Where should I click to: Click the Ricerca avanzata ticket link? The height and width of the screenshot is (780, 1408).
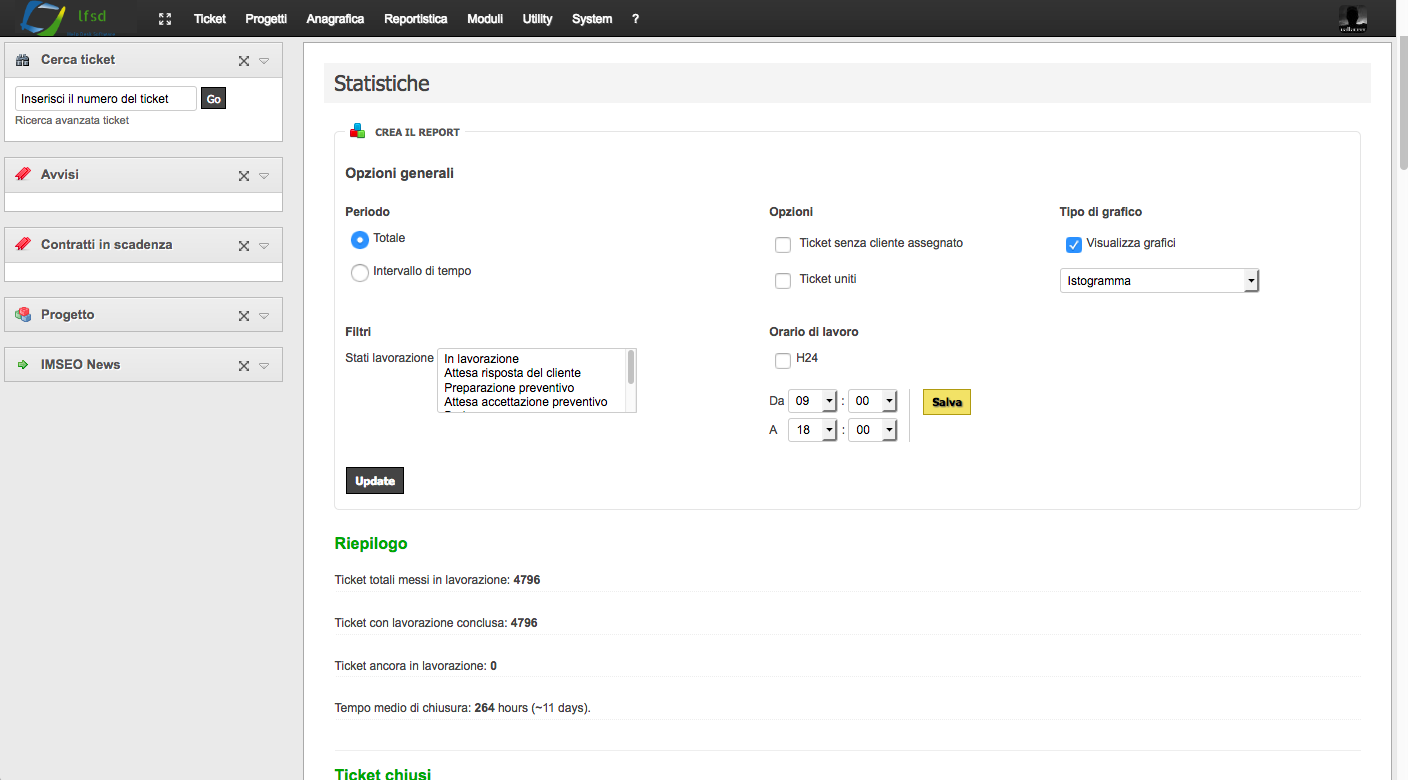tap(71, 120)
